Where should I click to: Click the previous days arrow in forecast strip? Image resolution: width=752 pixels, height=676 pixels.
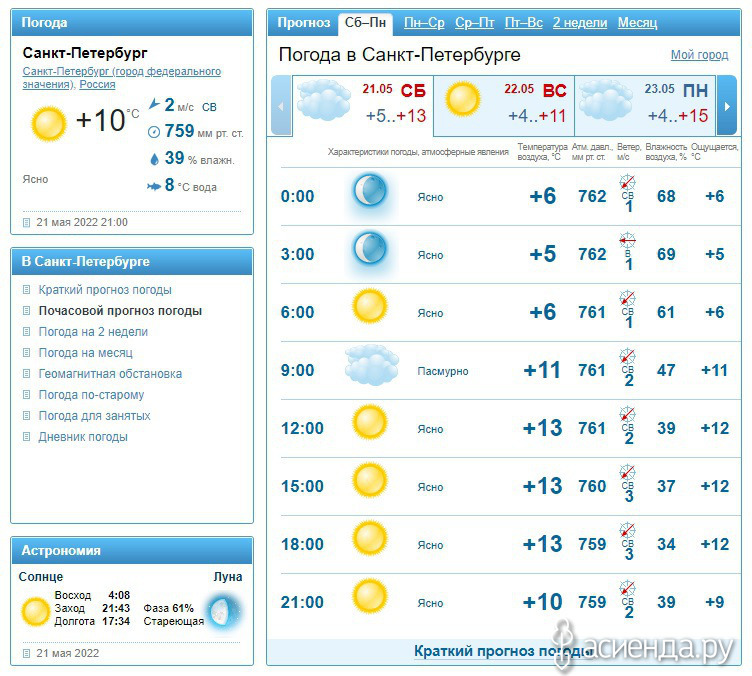(282, 105)
